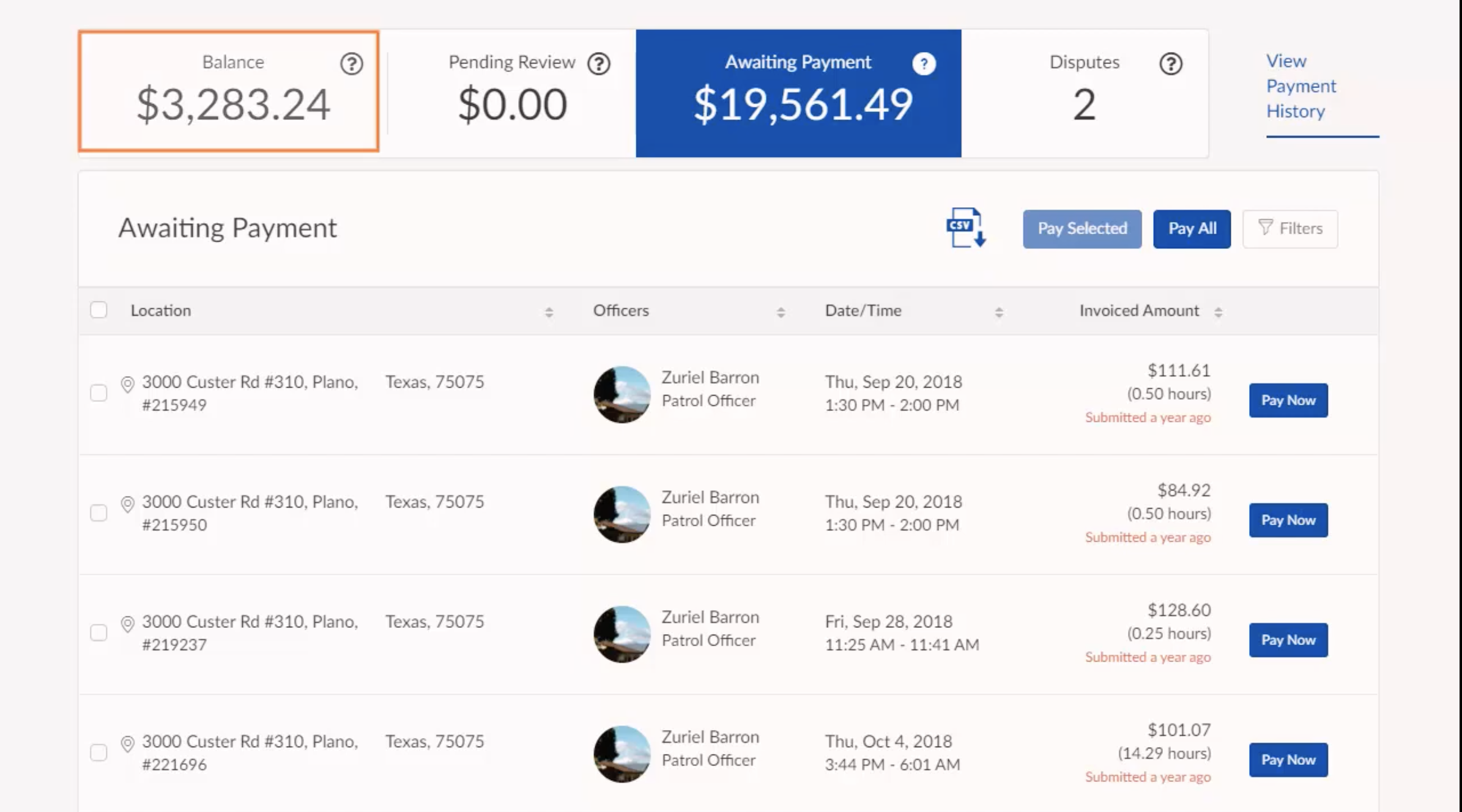The image size is (1462, 812).
Task: Click the amount $111.61
Action: (1179, 371)
